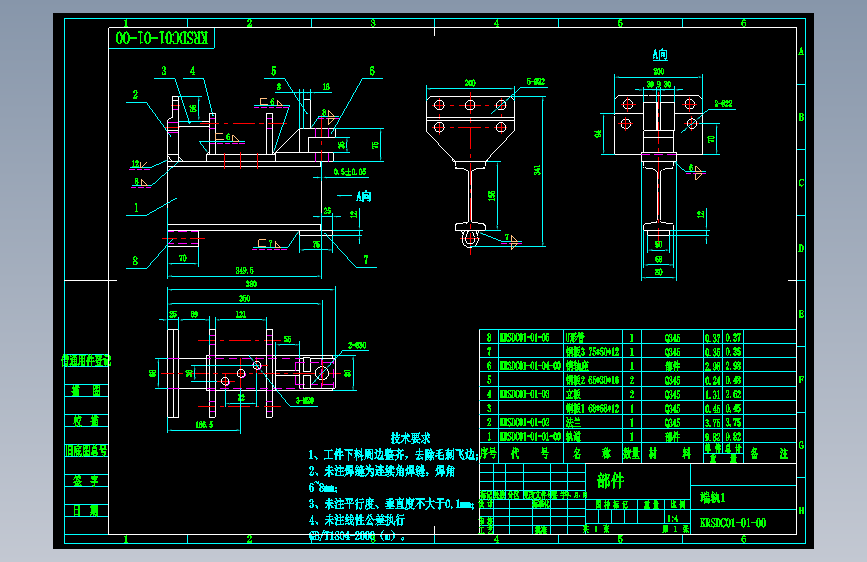Click part code 'KRSDC01-01-03' in parts list
Viewport: 867px width, 562px height.
[525, 394]
